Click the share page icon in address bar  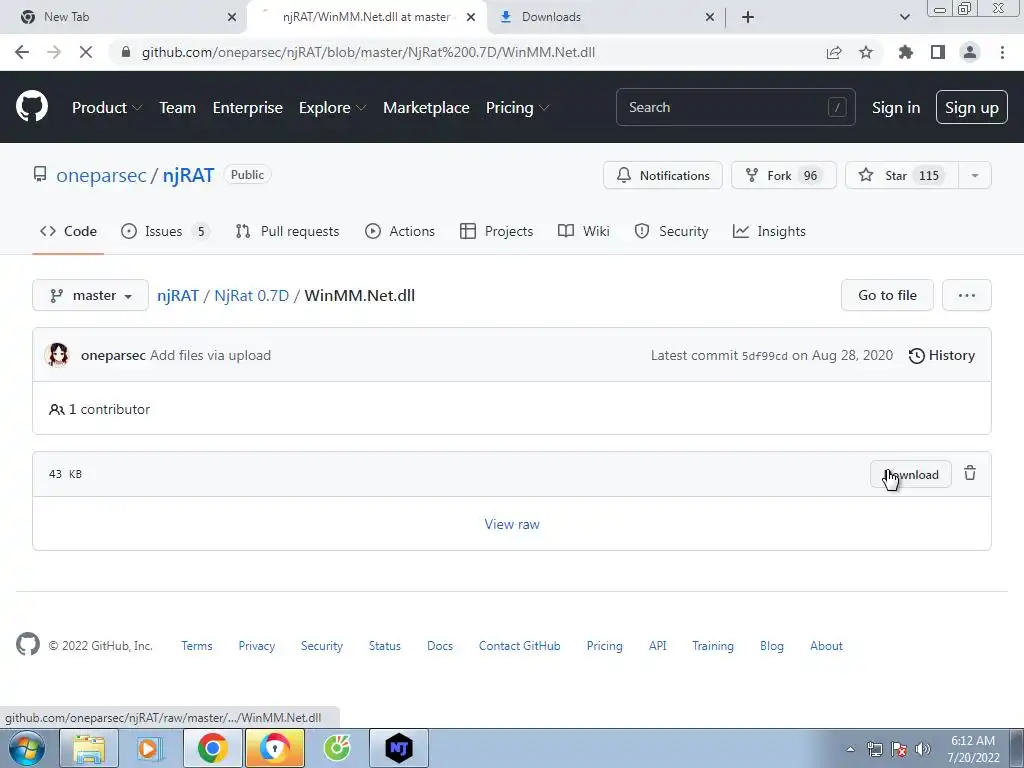(834, 52)
